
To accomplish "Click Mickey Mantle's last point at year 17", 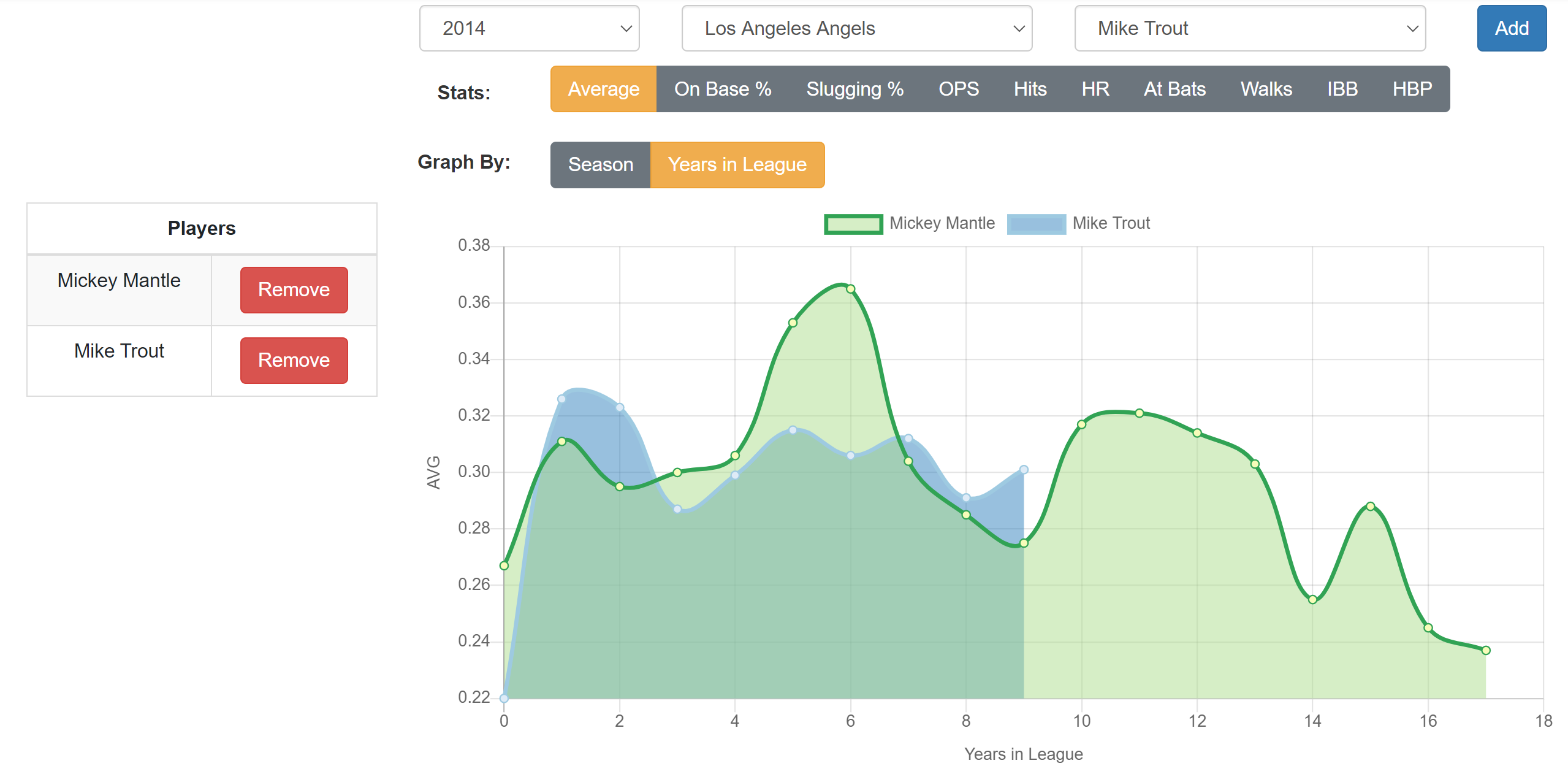I will [1486, 650].
